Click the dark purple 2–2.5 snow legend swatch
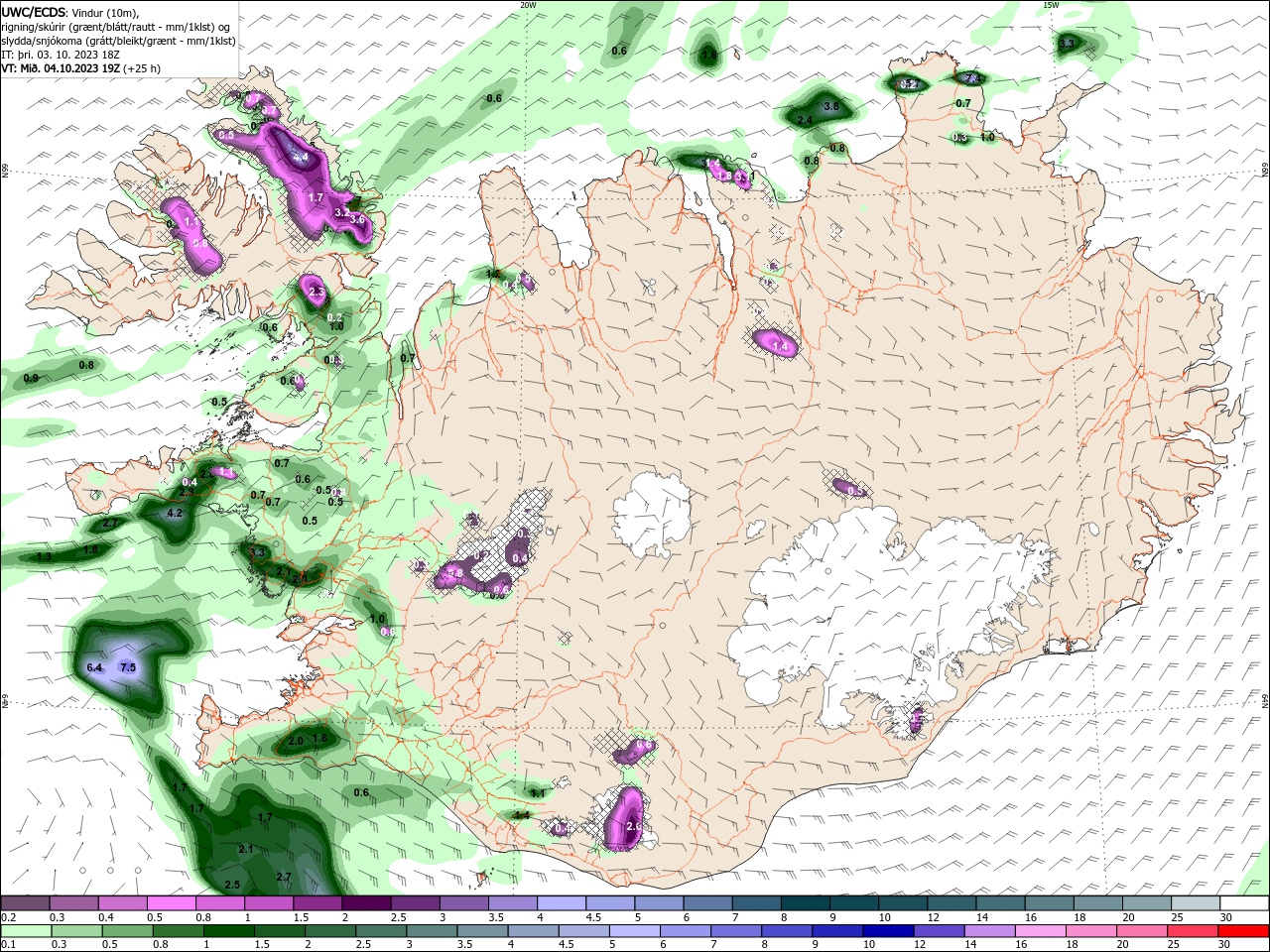1270x952 pixels. pos(366,903)
